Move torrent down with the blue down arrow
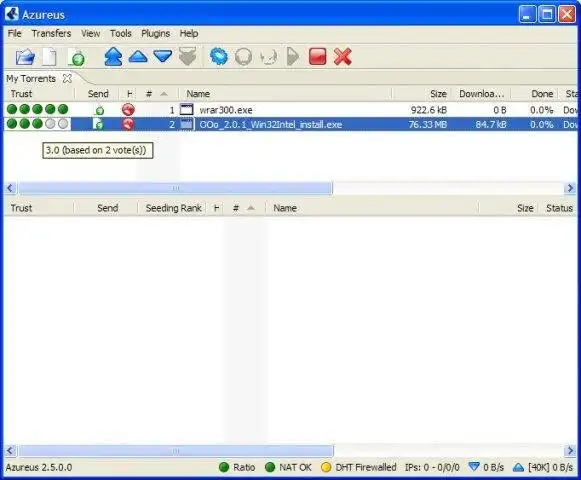 coord(163,56)
